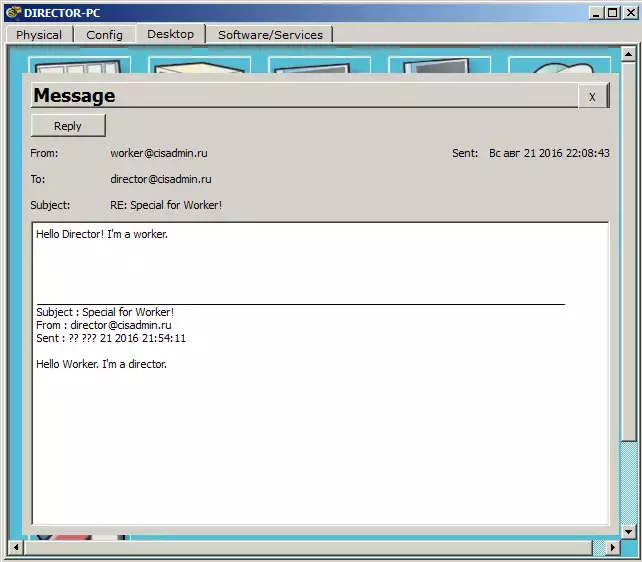642x562 pixels.
Task: Click the partially visible icon below the message panel
Action: pos(79,537)
